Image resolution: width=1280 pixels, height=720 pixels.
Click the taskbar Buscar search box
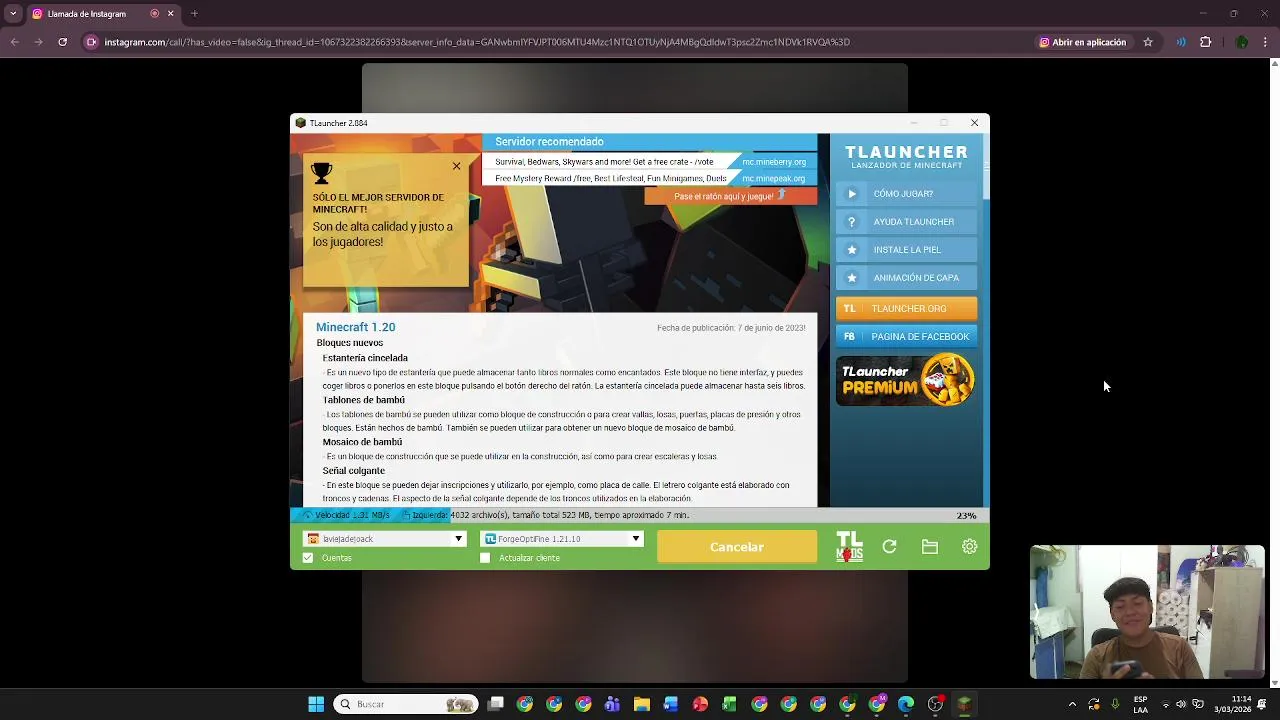click(404, 704)
